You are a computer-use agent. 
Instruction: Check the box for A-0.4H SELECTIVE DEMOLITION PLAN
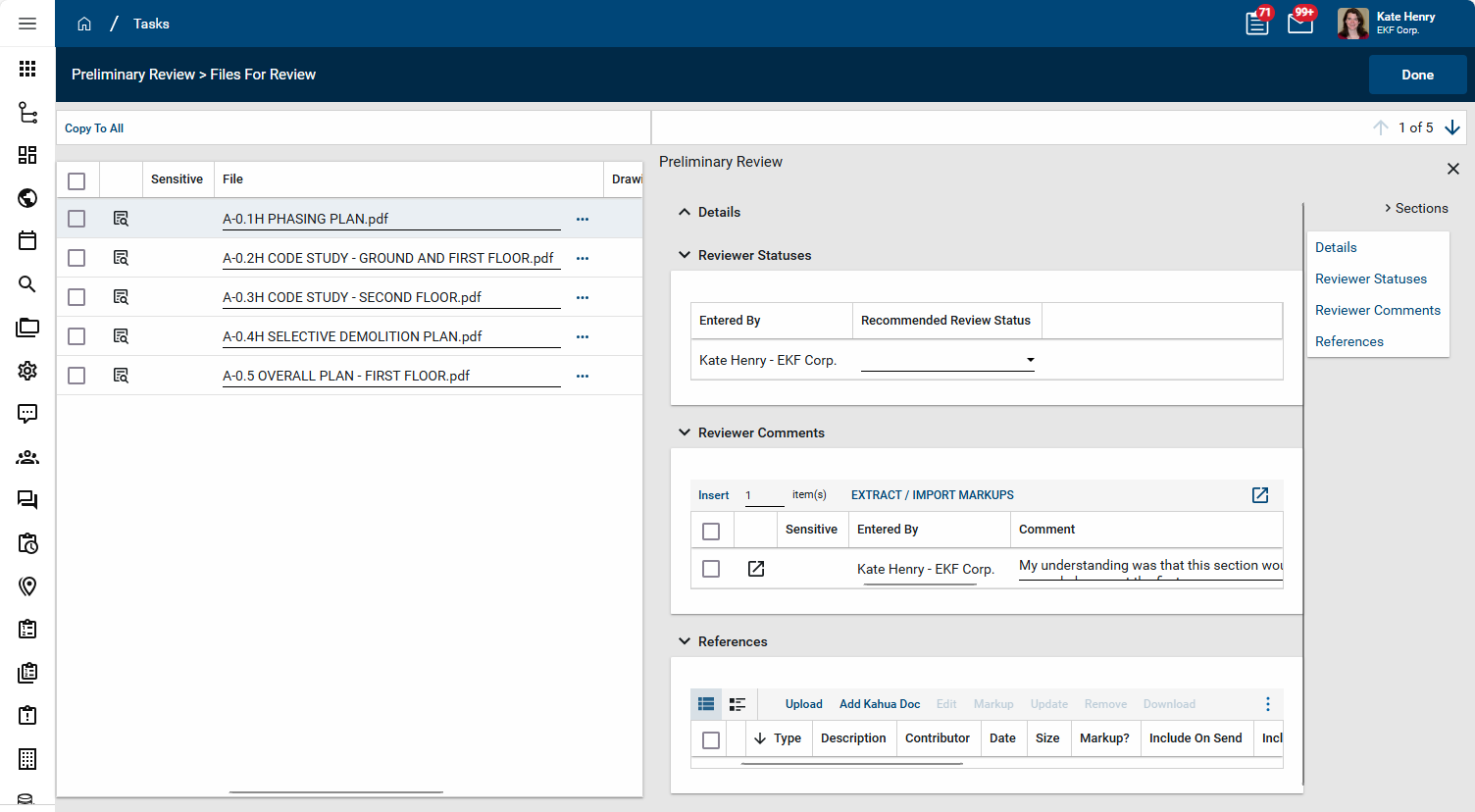[x=76, y=336]
